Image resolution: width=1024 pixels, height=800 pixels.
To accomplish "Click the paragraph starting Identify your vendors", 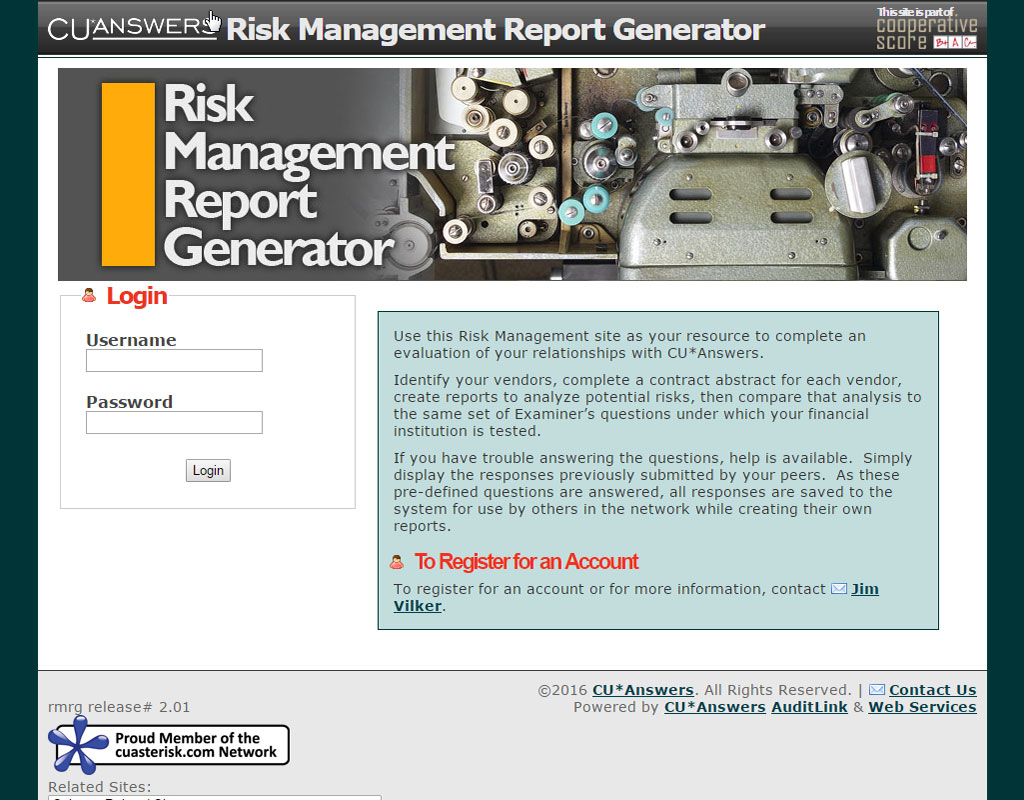I will pos(657,406).
